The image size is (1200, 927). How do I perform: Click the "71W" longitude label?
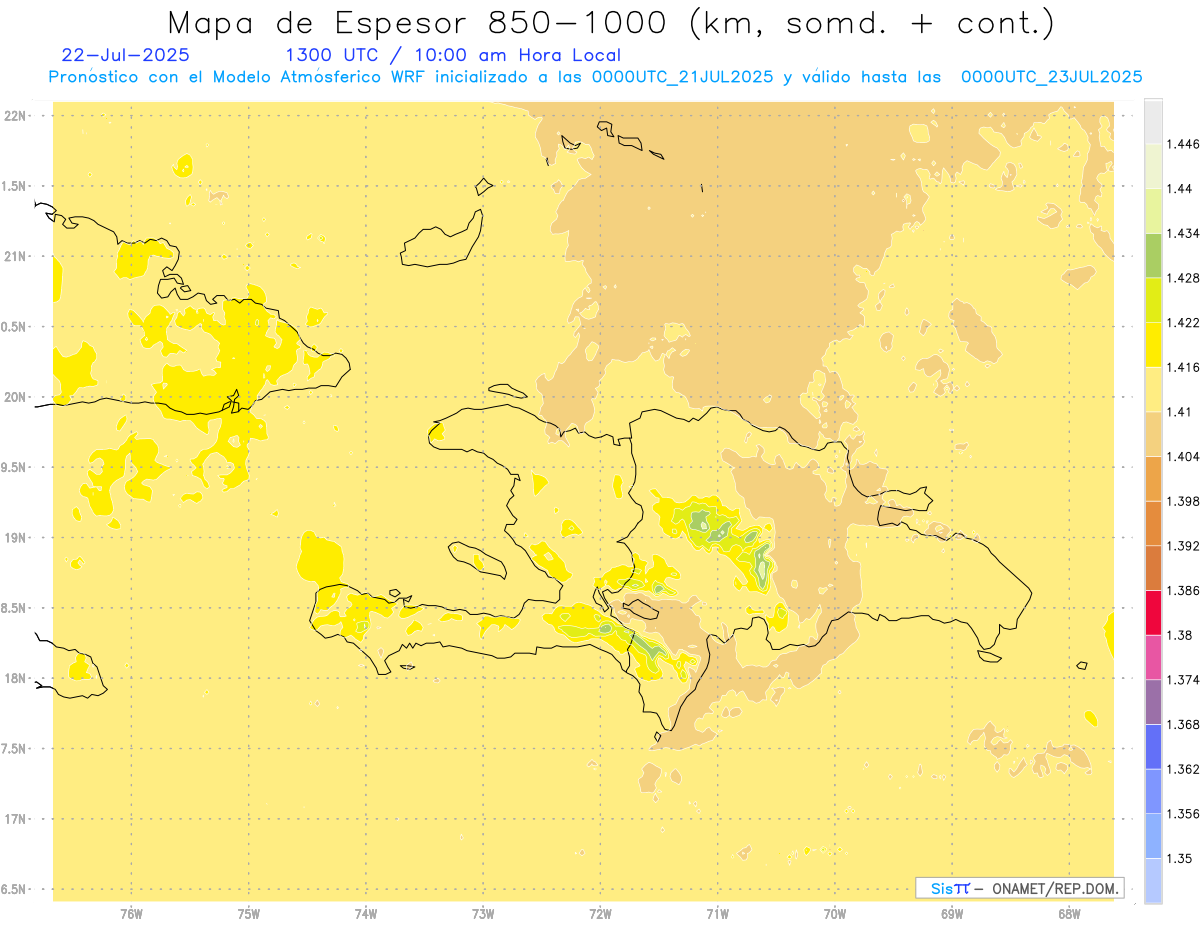tap(717, 914)
